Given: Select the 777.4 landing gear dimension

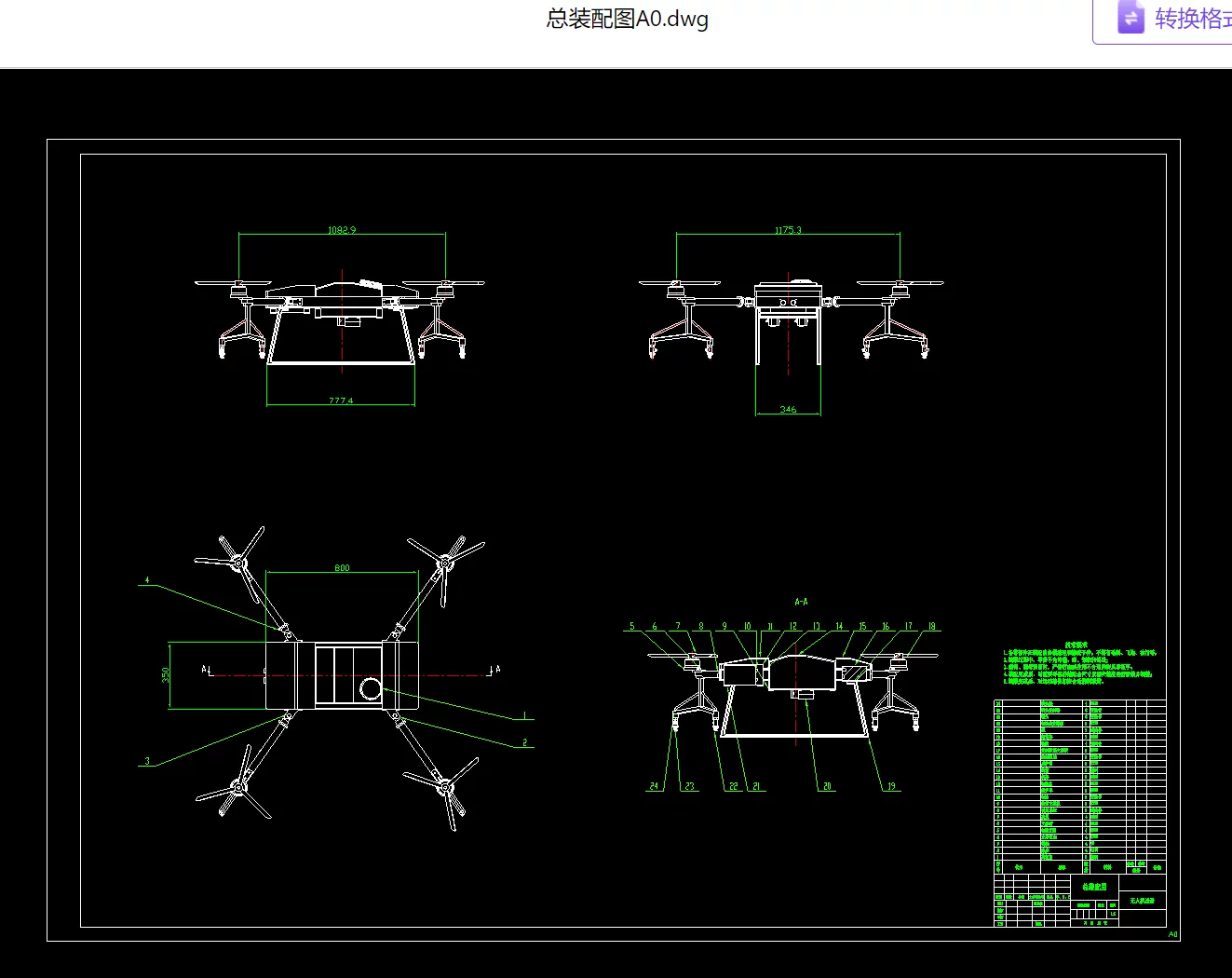Looking at the screenshot, I should coord(341,401).
